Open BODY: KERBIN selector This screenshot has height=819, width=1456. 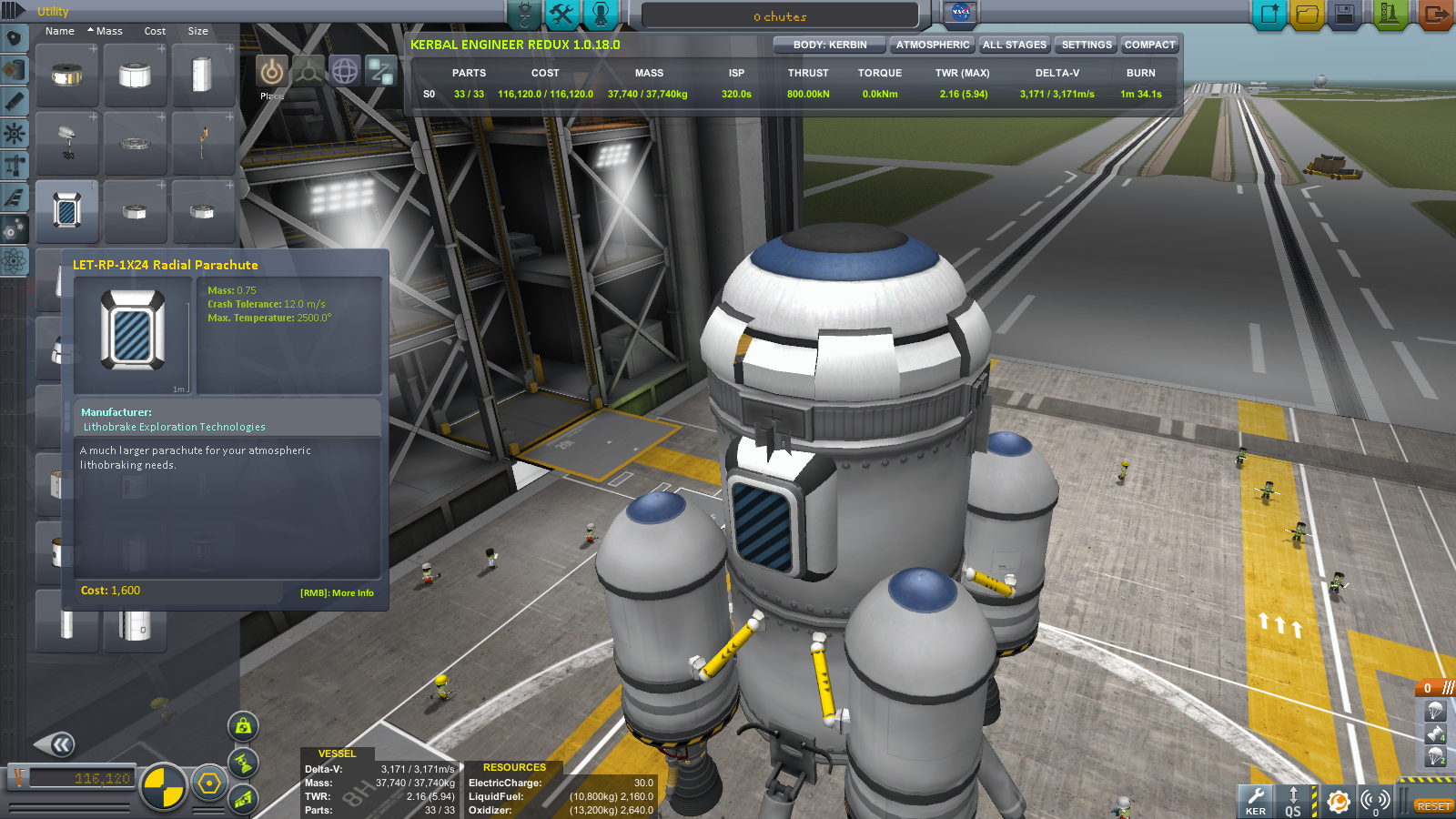pyautogui.click(x=830, y=45)
